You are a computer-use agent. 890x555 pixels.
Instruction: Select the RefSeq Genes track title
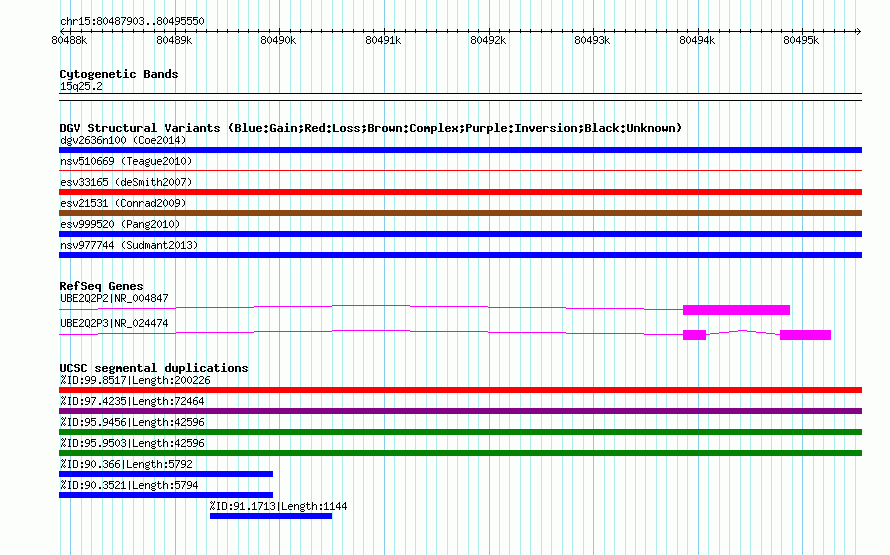tap(101, 286)
